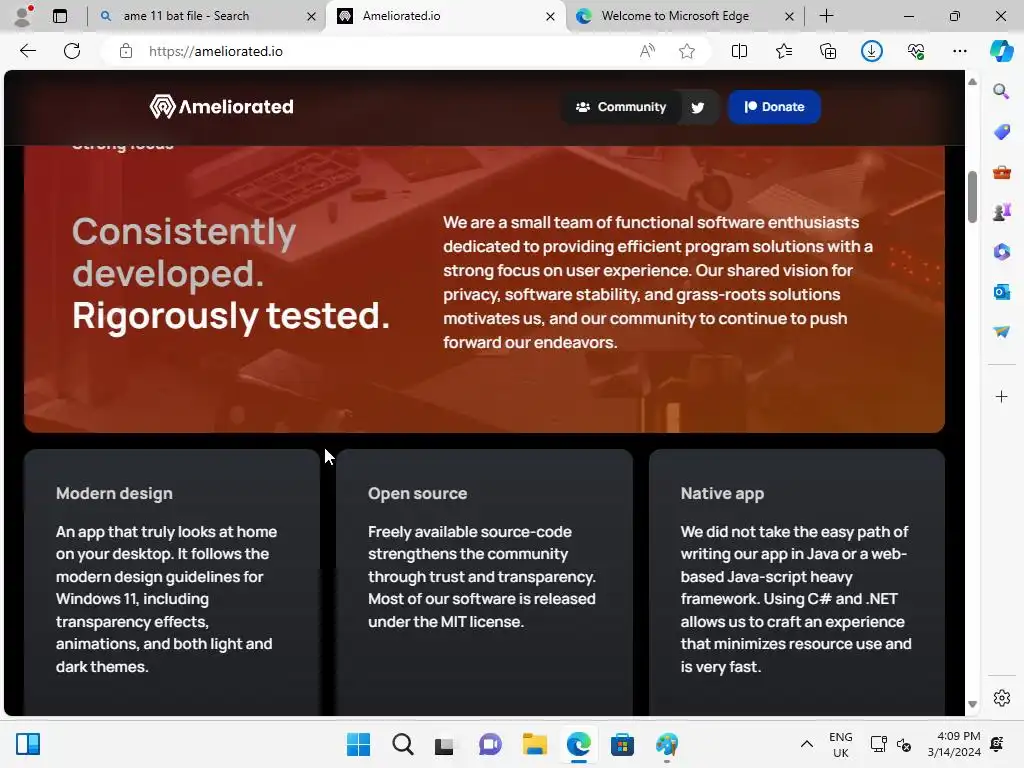Open the sidebar Search icon

click(1001, 91)
